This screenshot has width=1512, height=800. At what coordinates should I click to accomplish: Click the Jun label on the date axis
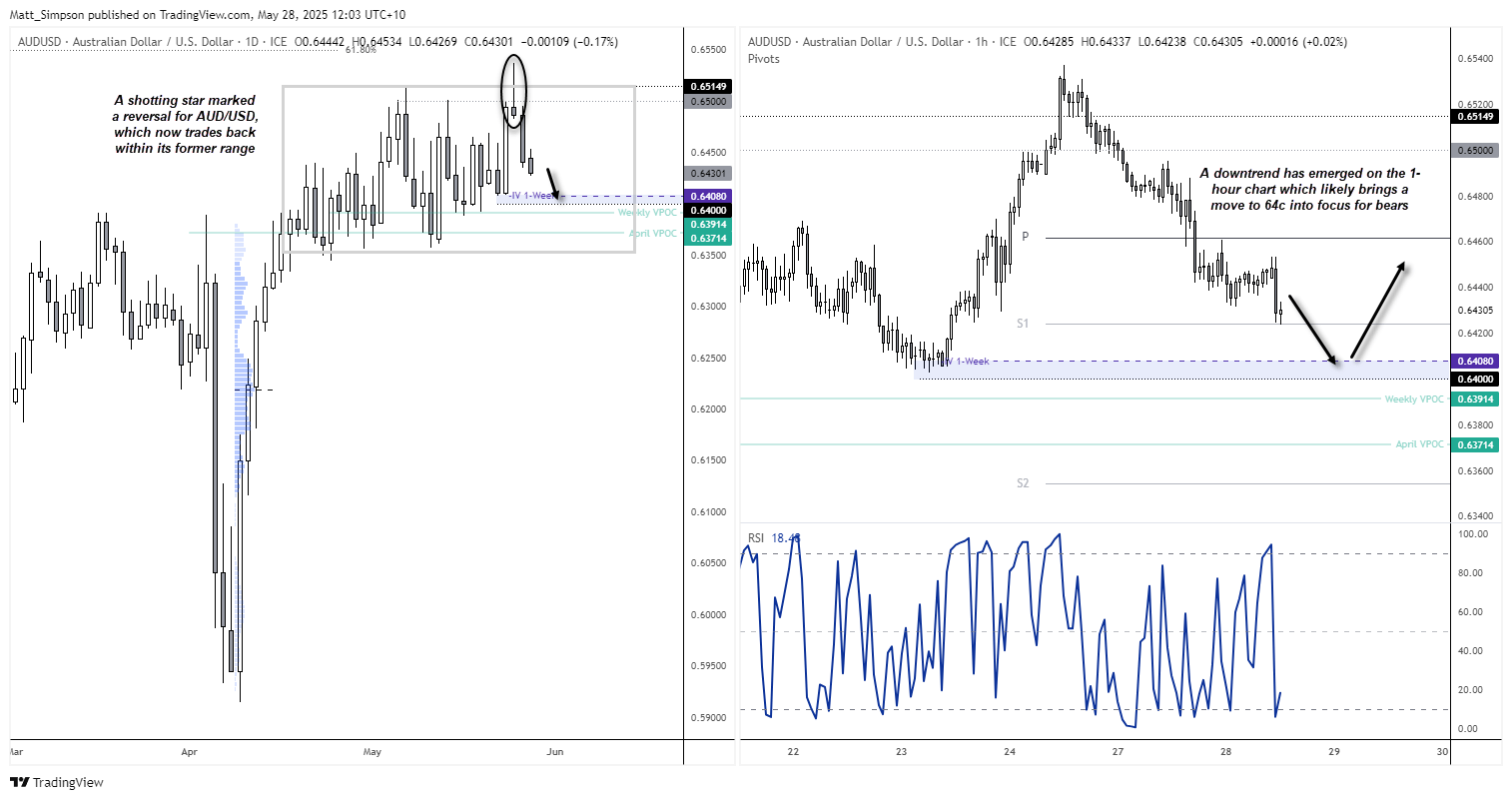point(554,752)
